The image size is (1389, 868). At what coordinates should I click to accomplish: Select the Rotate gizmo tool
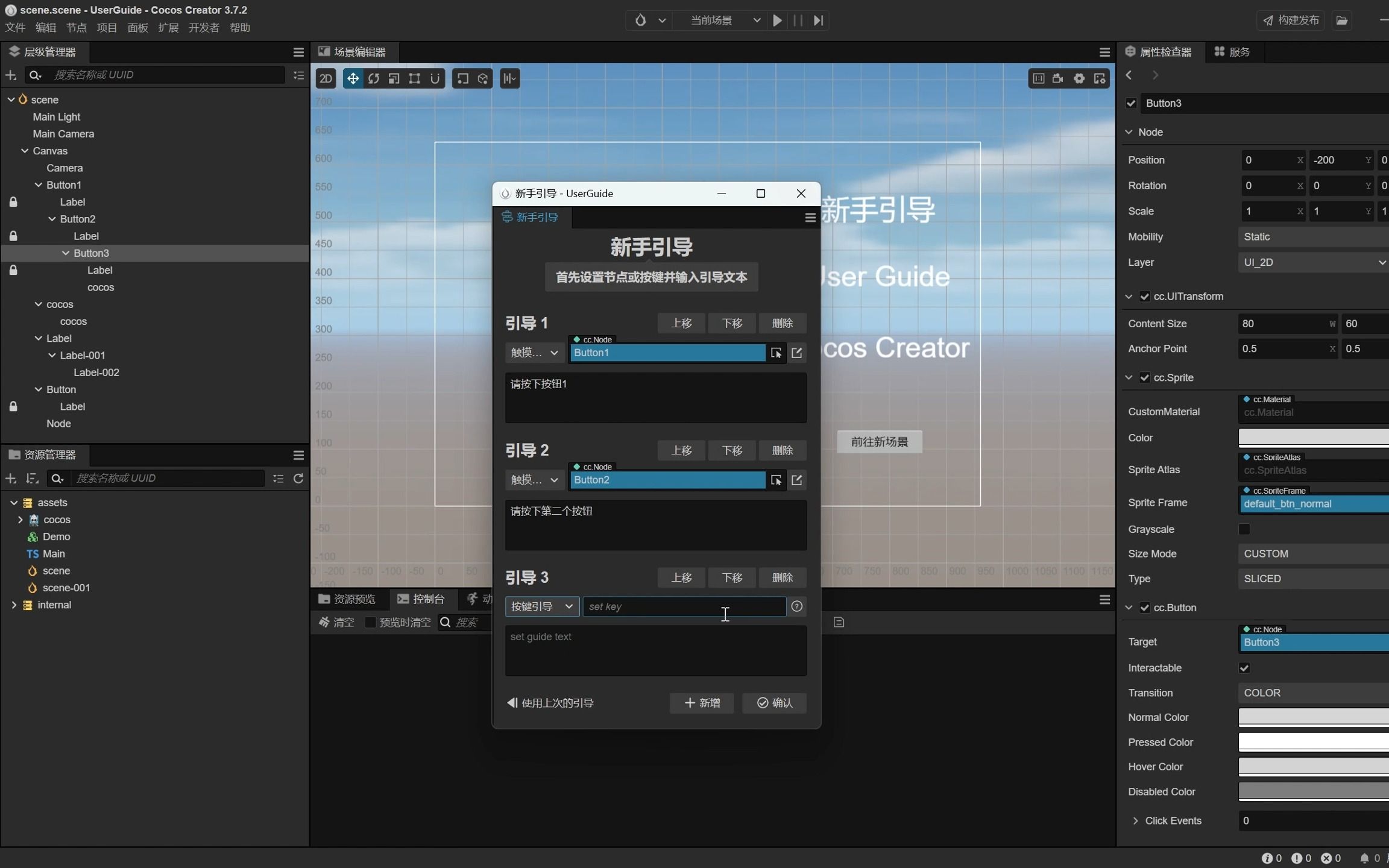point(373,78)
